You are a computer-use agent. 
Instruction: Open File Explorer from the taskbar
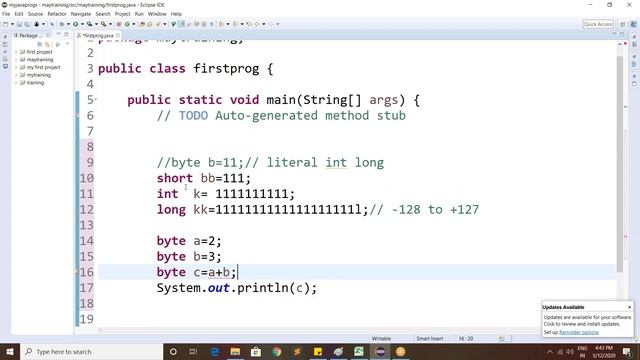click(235, 351)
